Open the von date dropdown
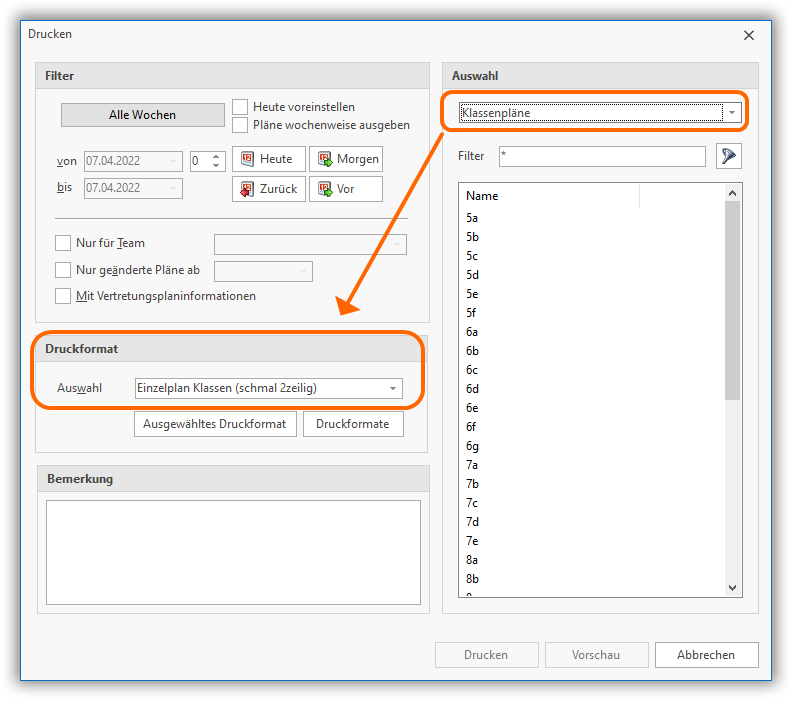 tap(173, 161)
